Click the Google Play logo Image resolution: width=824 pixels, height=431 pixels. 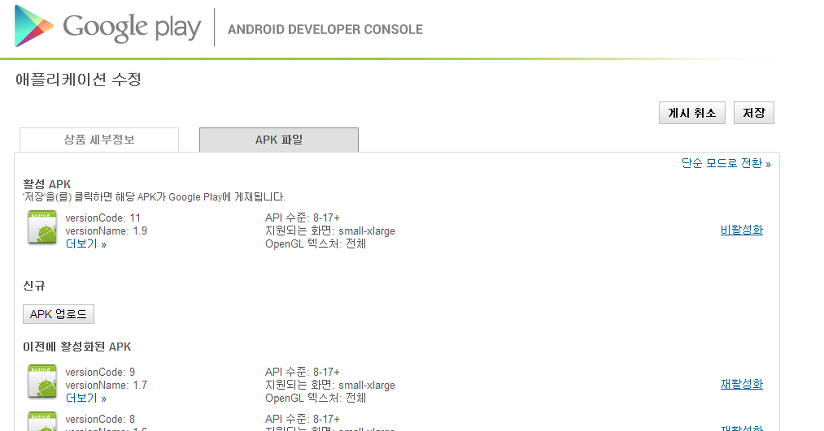(x=108, y=26)
